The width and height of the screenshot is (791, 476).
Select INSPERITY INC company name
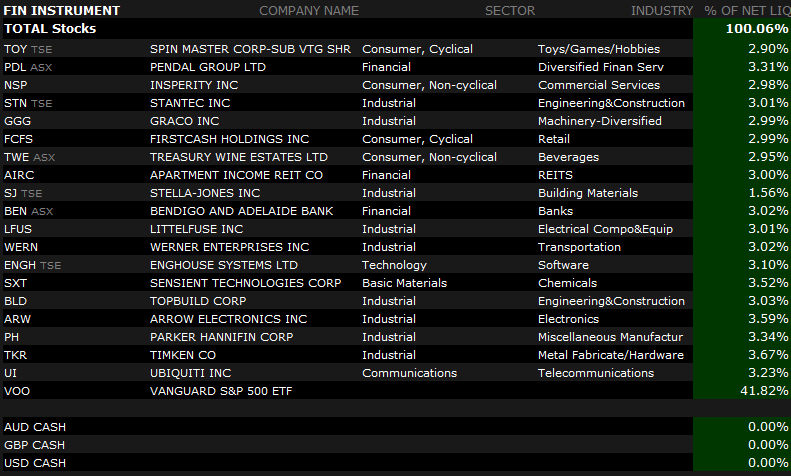194,85
